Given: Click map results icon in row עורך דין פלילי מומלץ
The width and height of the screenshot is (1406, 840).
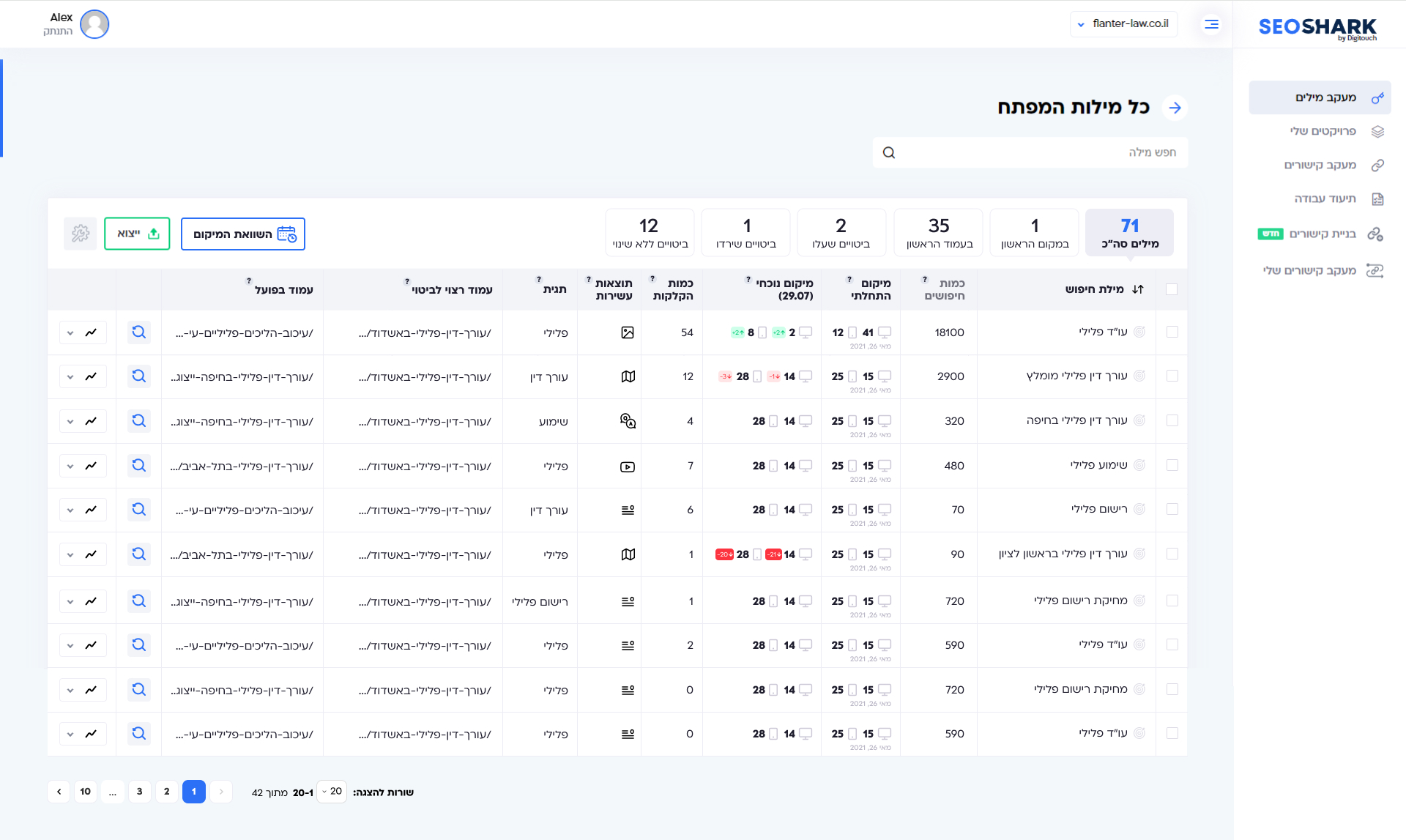Looking at the screenshot, I should (628, 376).
